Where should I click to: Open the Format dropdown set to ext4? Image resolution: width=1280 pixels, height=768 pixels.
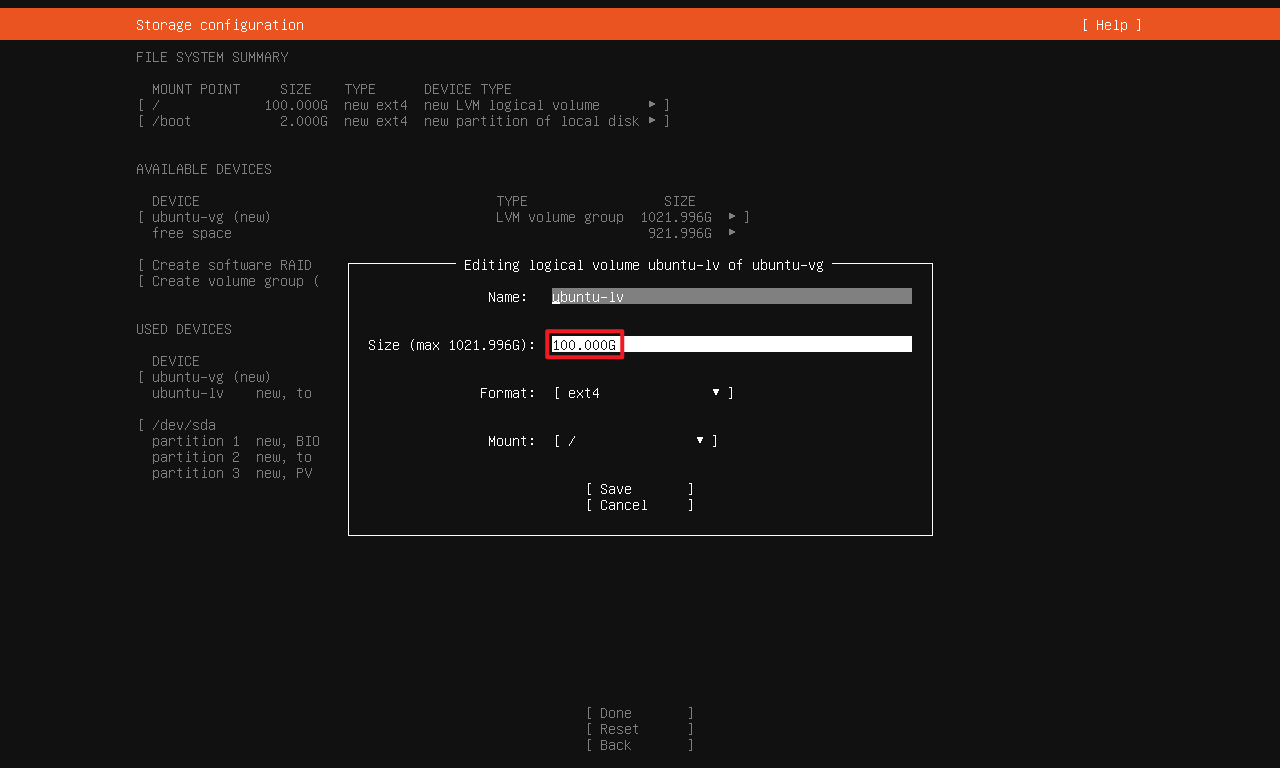pyautogui.click(x=643, y=393)
